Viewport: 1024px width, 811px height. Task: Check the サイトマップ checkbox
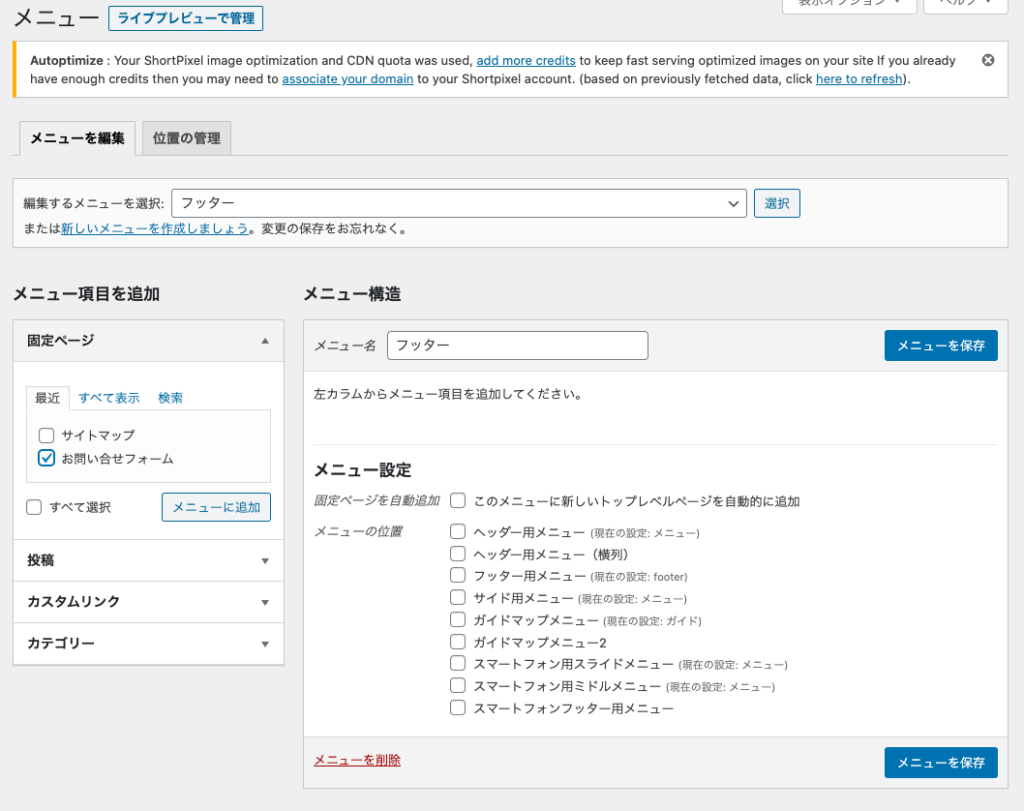tap(45, 435)
